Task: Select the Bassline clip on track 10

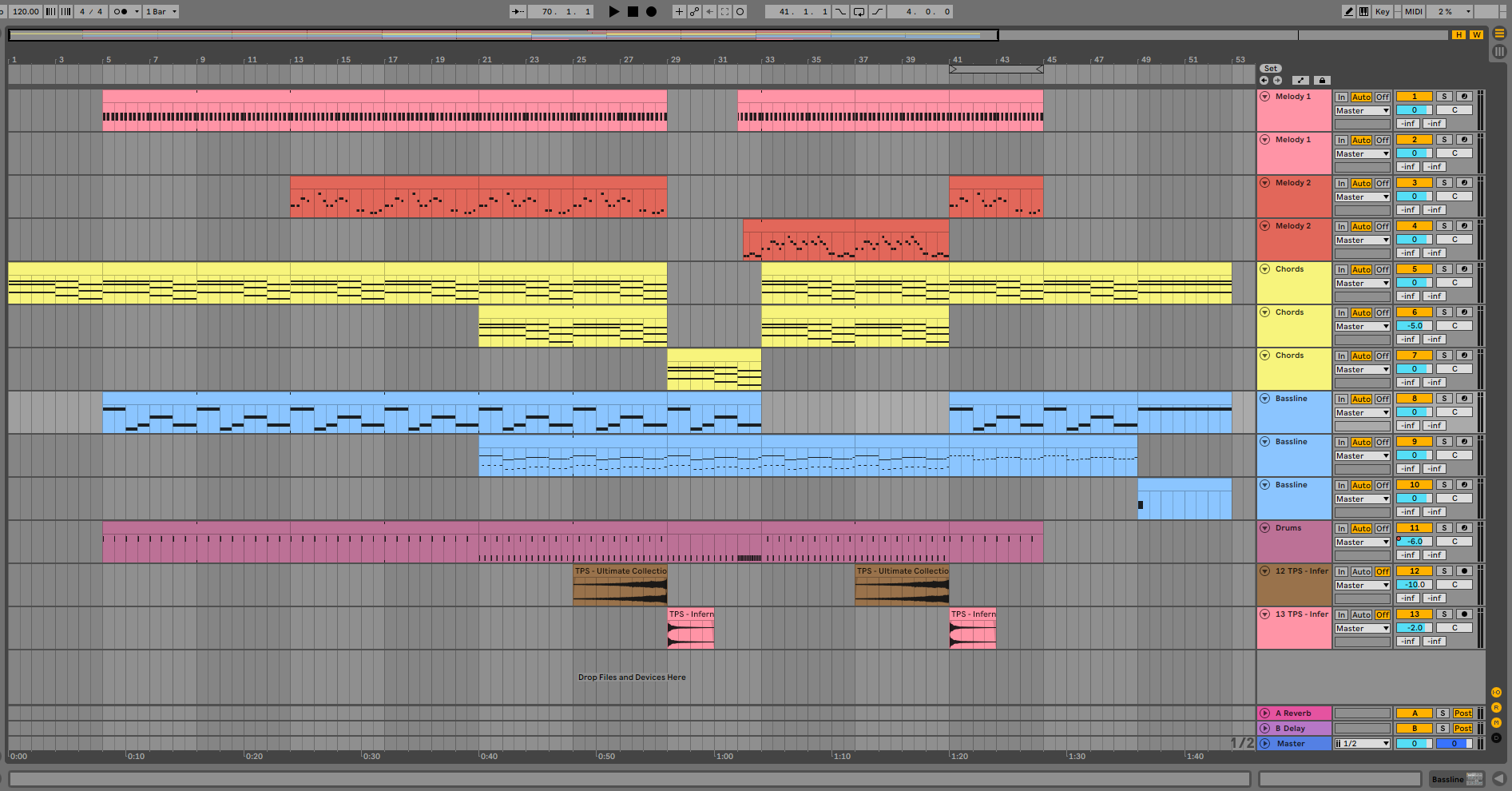Action: pyautogui.click(x=1185, y=499)
